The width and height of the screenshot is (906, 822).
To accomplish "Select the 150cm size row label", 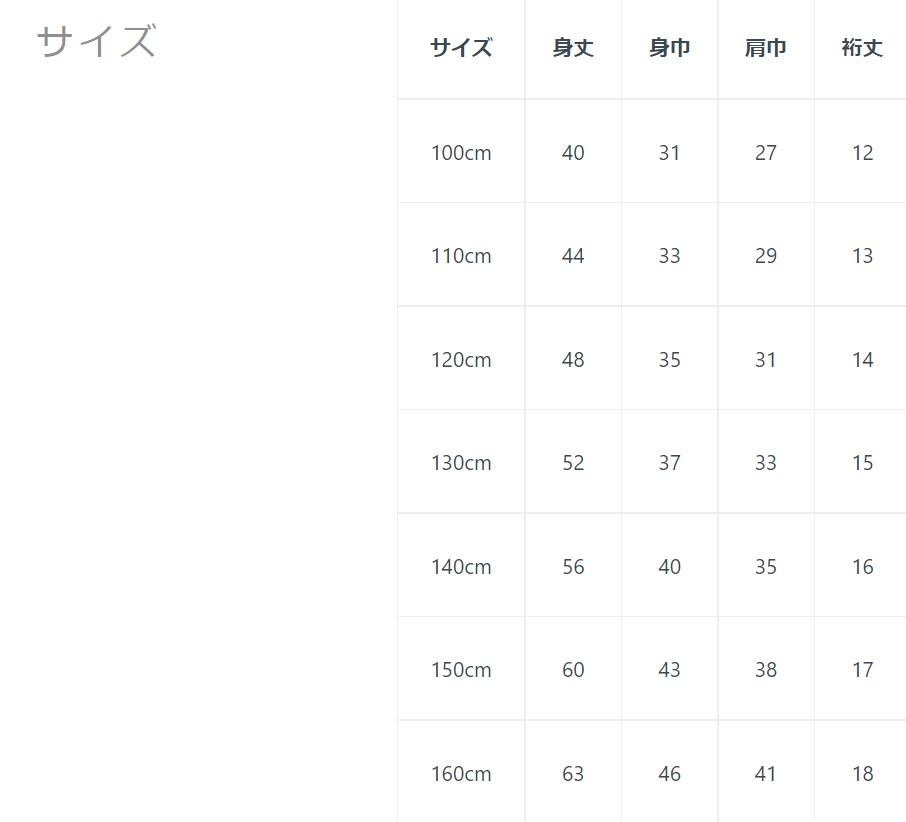I will (x=461, y=670).
